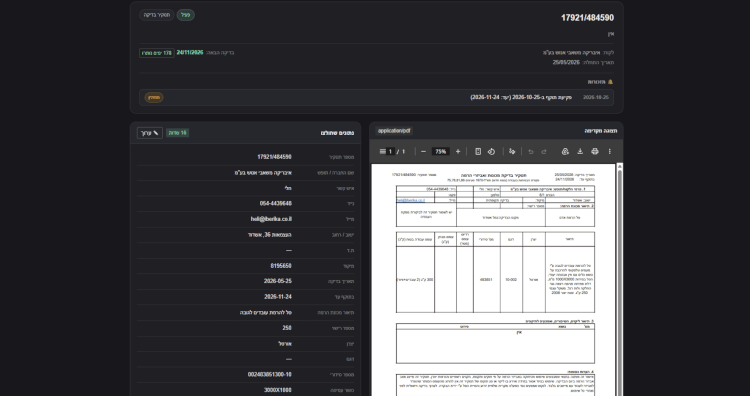Click the registration number value 250
The height and width of the screenshot is (396, 750).
click(287, 328)
